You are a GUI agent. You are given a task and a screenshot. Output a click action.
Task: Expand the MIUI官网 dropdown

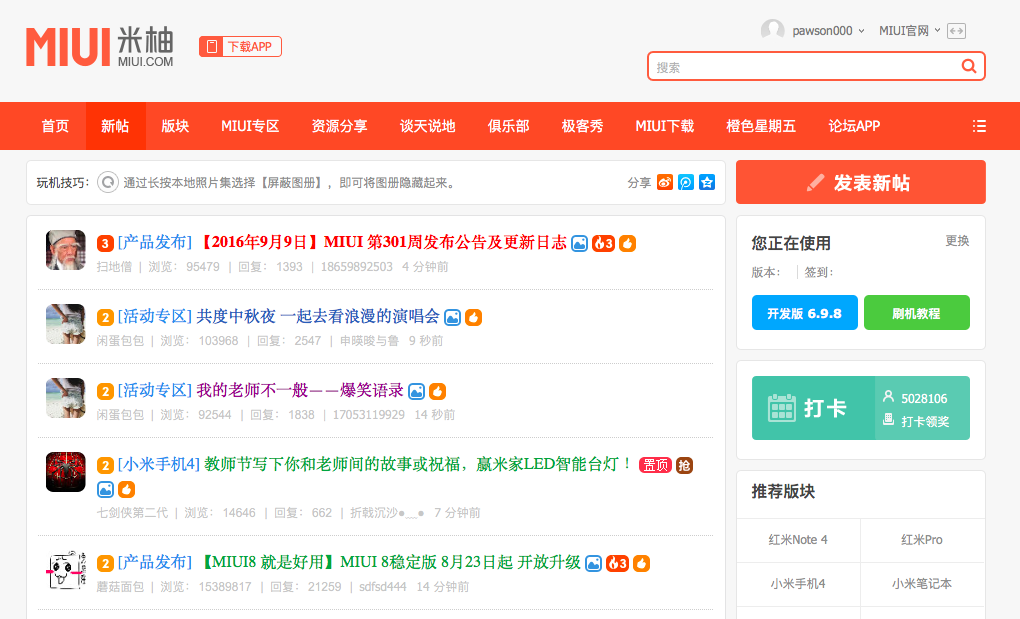(909, 31)
